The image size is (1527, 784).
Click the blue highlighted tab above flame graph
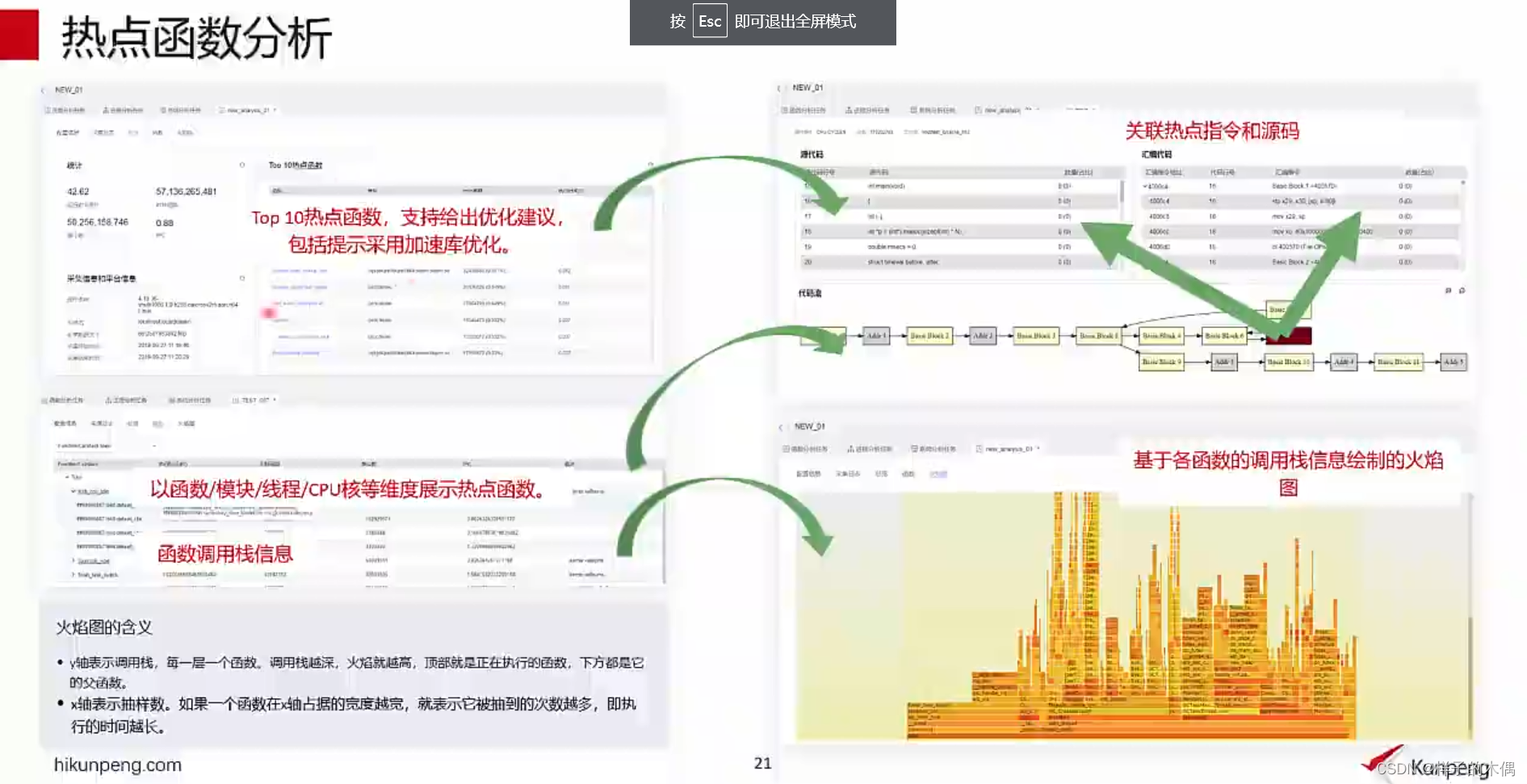(x=938, y=474)
